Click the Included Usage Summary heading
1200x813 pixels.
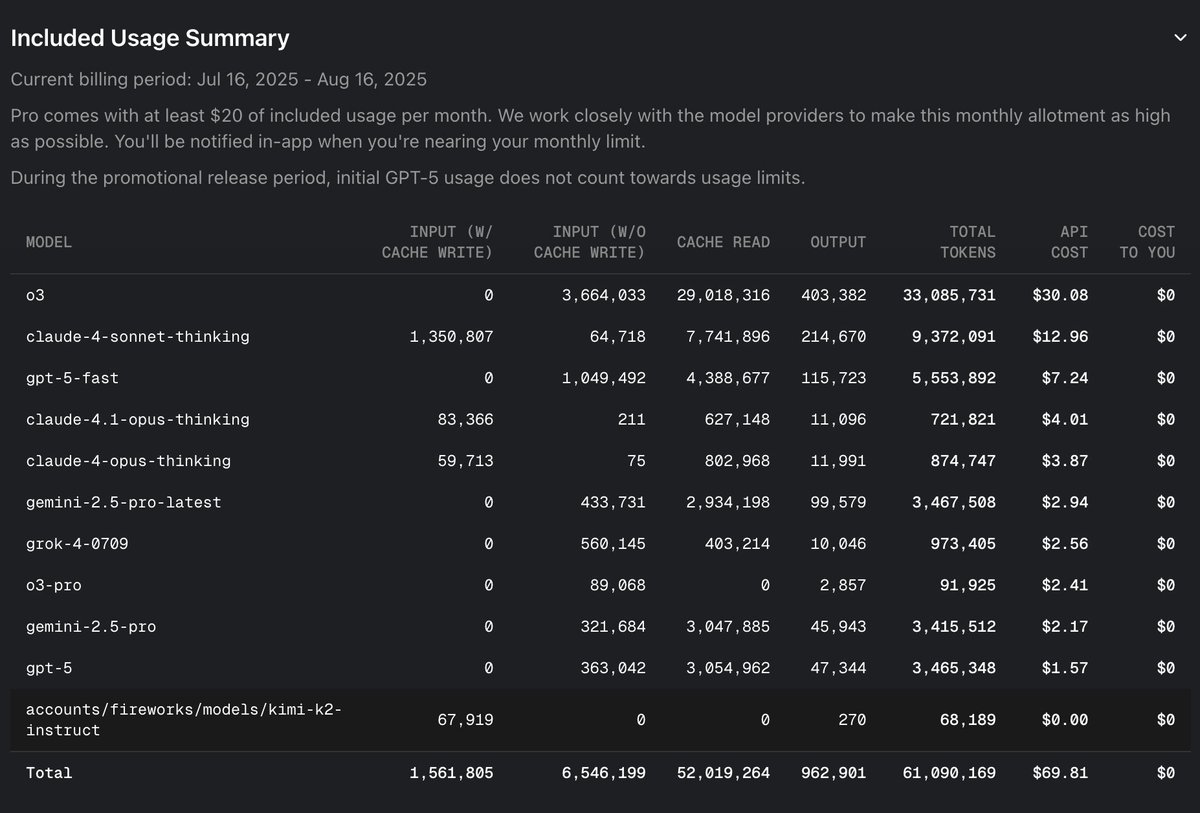[x=150, y=38]
